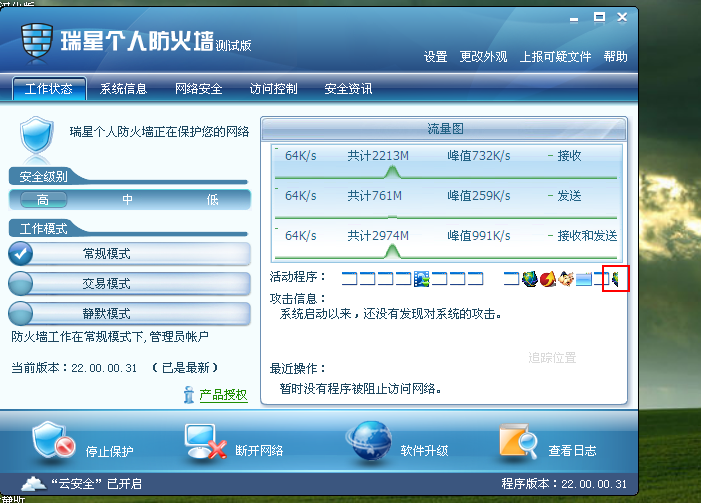701x503 pixels.
Task: Click the “云安全”已开启 status text
Action: point(96,484)
